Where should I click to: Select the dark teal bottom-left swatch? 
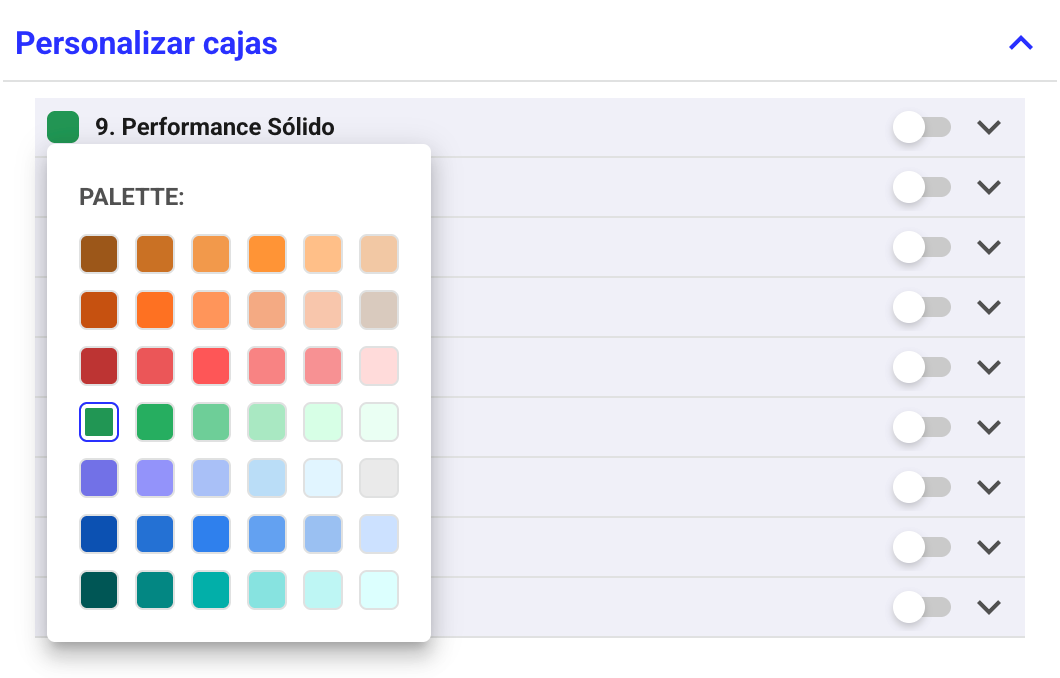[x=99, y=590]
